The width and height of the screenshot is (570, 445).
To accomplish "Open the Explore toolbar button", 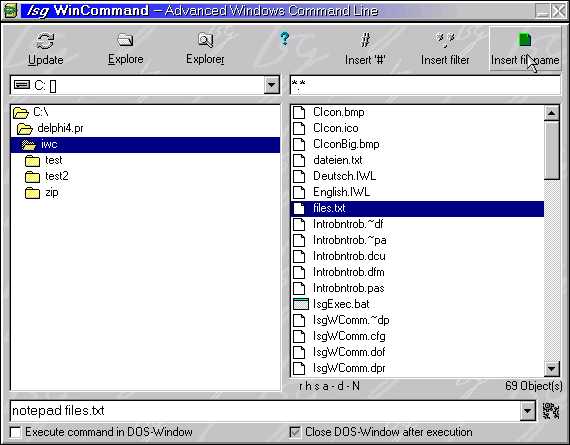I will (125, 49).
